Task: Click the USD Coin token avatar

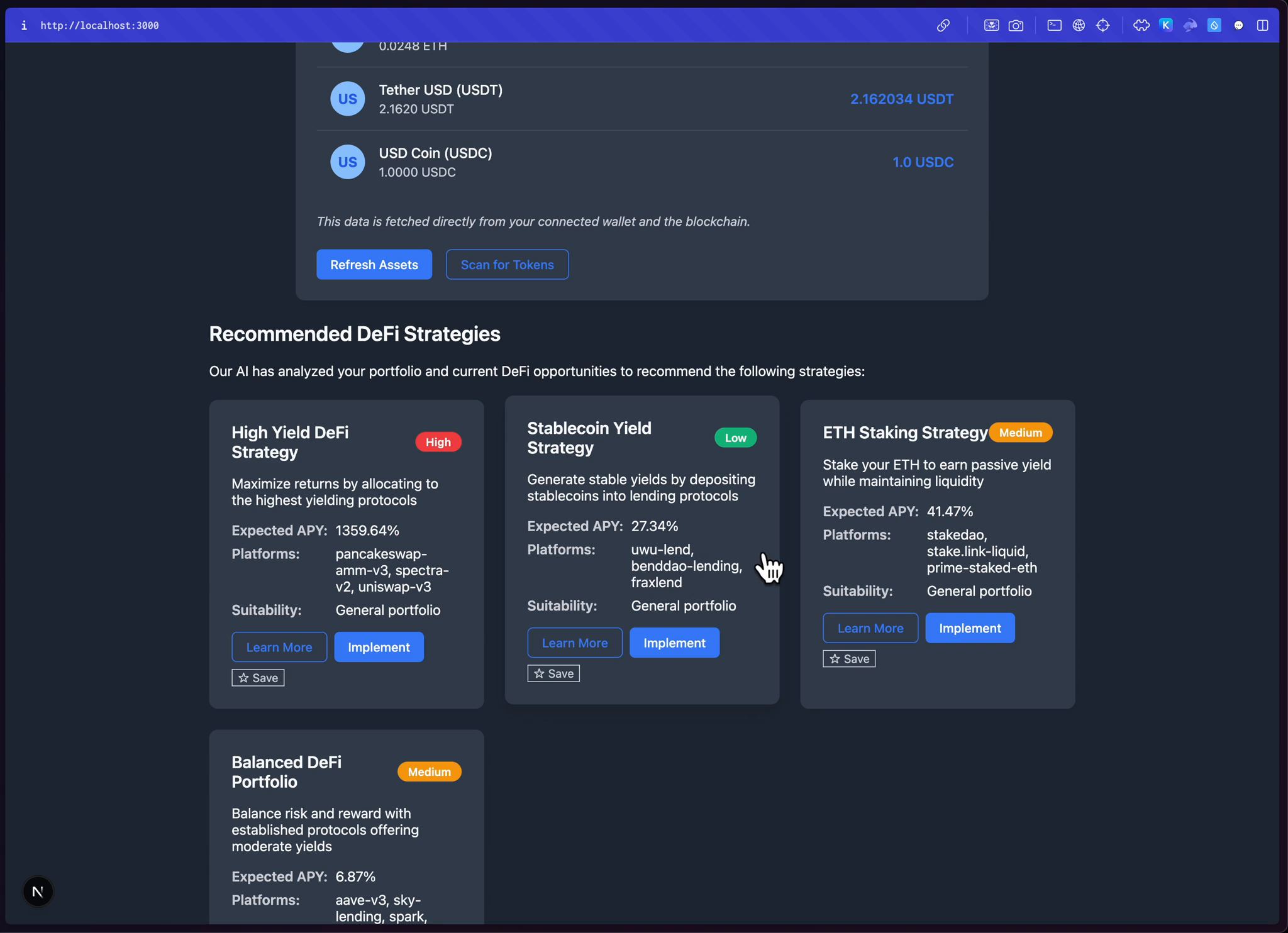Action: click(347, 162)
